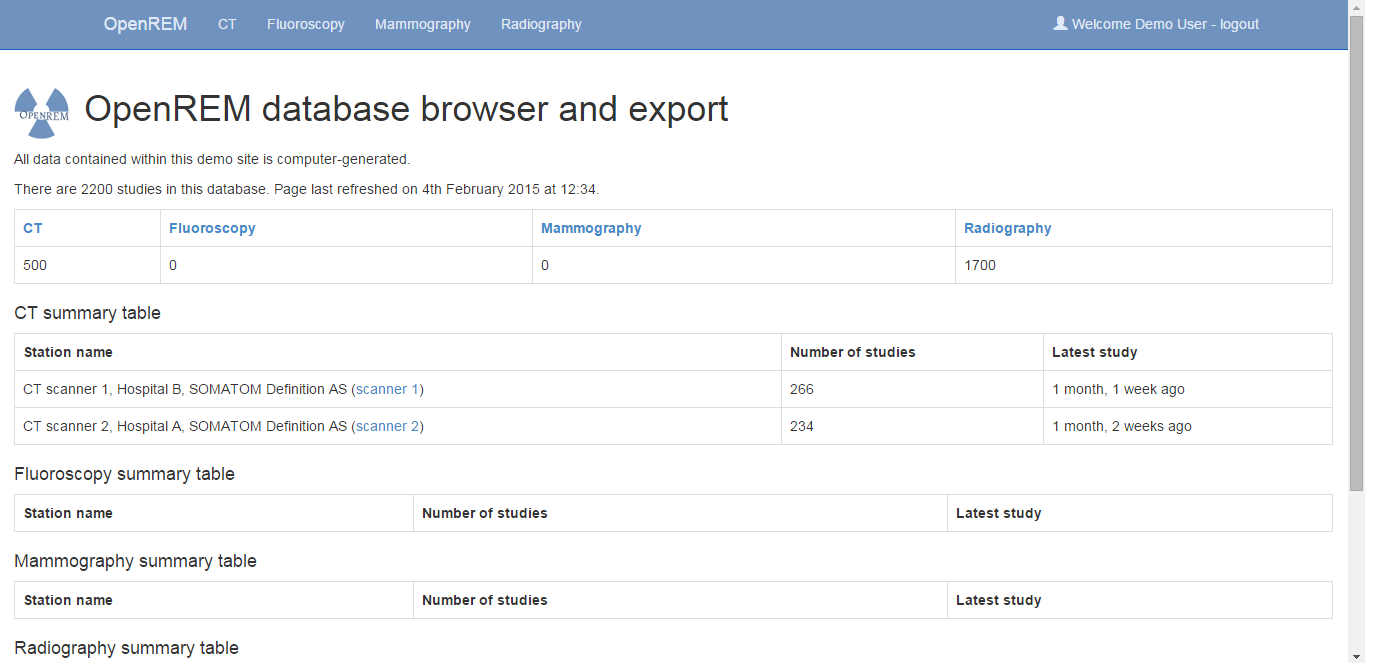Visit Radiography link in the studies count table

1007,228
